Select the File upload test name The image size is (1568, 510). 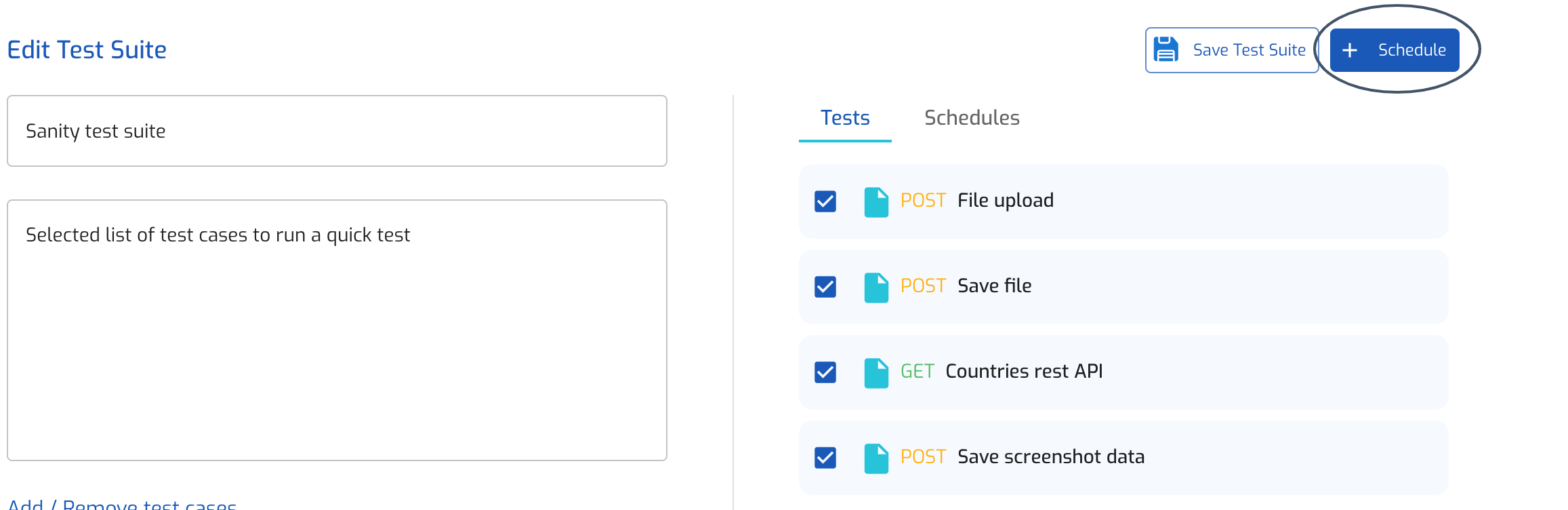pyautogui.click(x=1005, y=201)
